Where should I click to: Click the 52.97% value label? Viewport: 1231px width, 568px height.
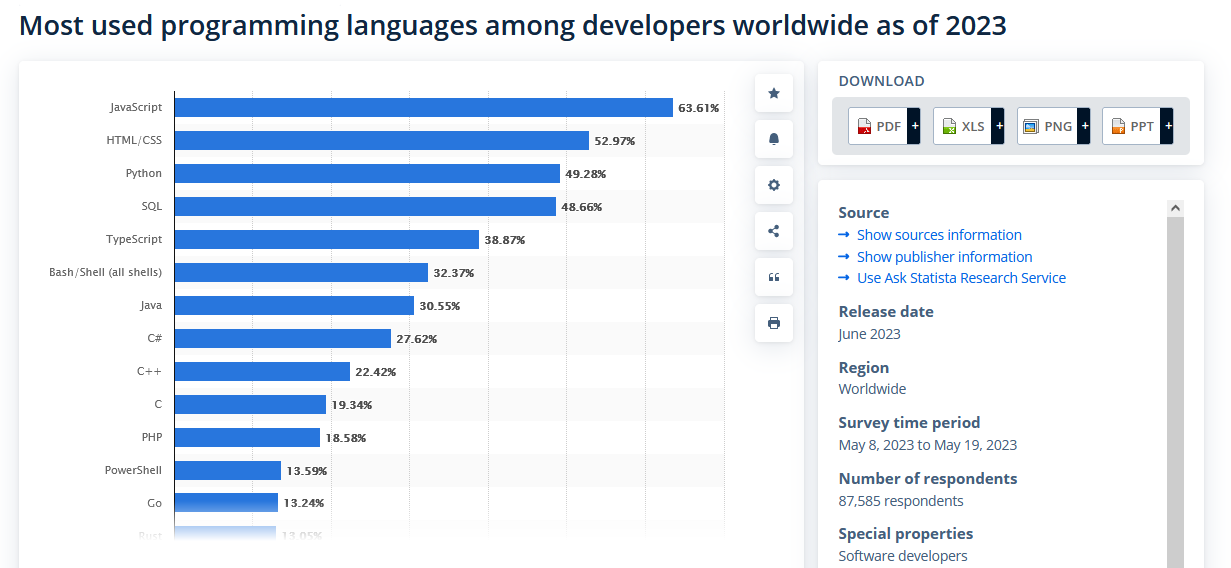pyautogui.click(x=615, y=141)
